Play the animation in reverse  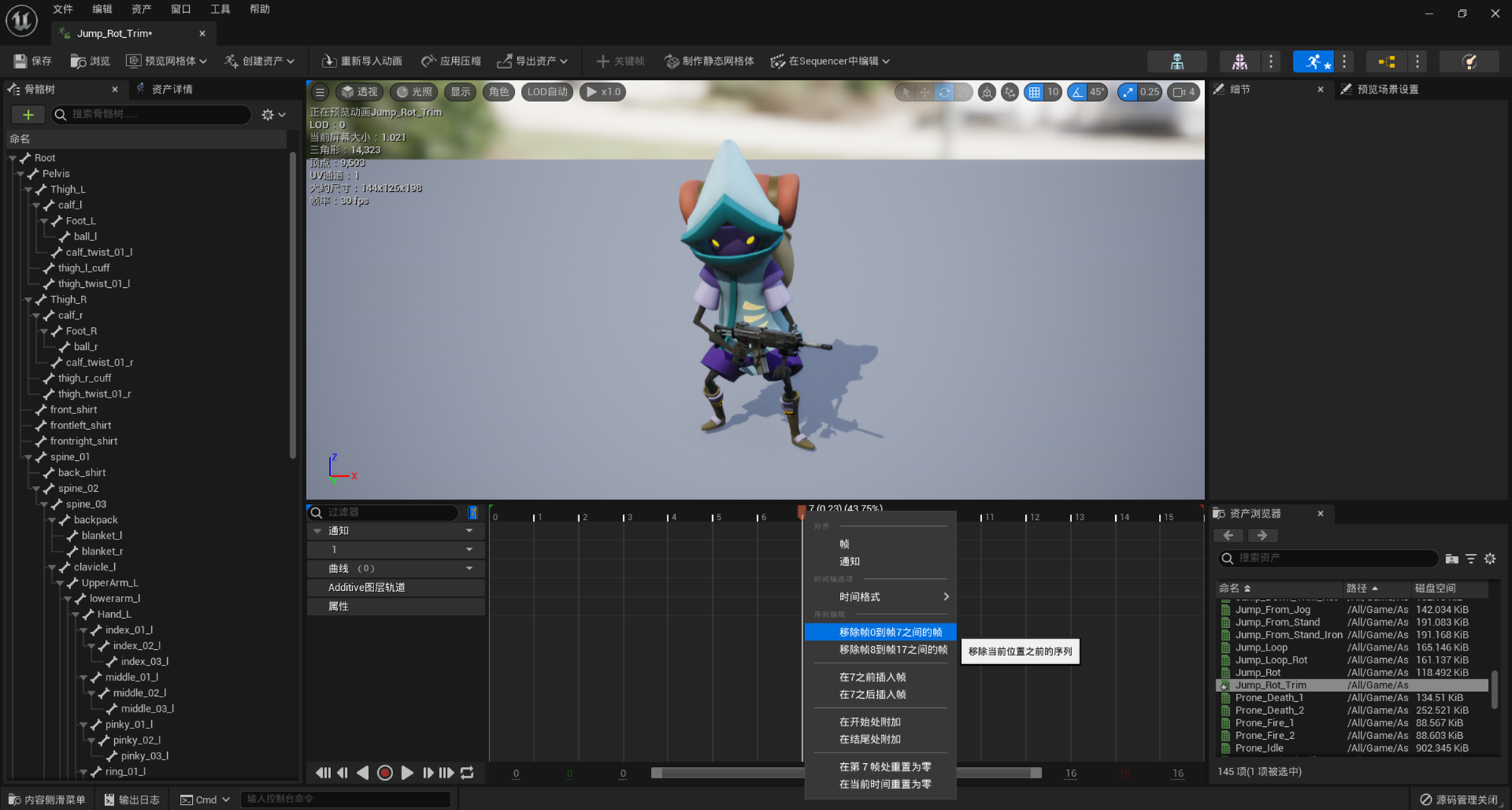point(363,773)
